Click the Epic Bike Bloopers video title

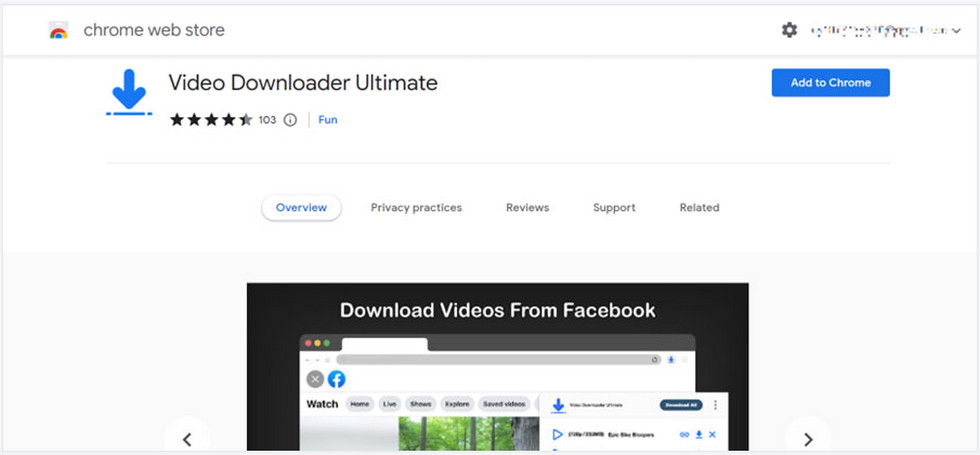click(631, 434)
